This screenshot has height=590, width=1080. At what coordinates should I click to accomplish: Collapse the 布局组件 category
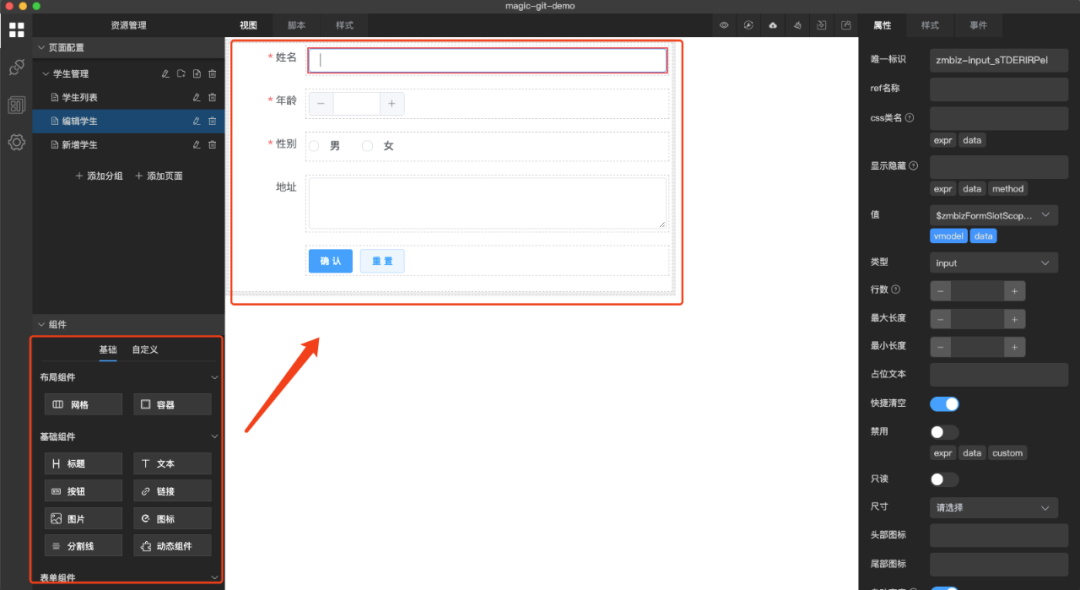tap(214, 377)
